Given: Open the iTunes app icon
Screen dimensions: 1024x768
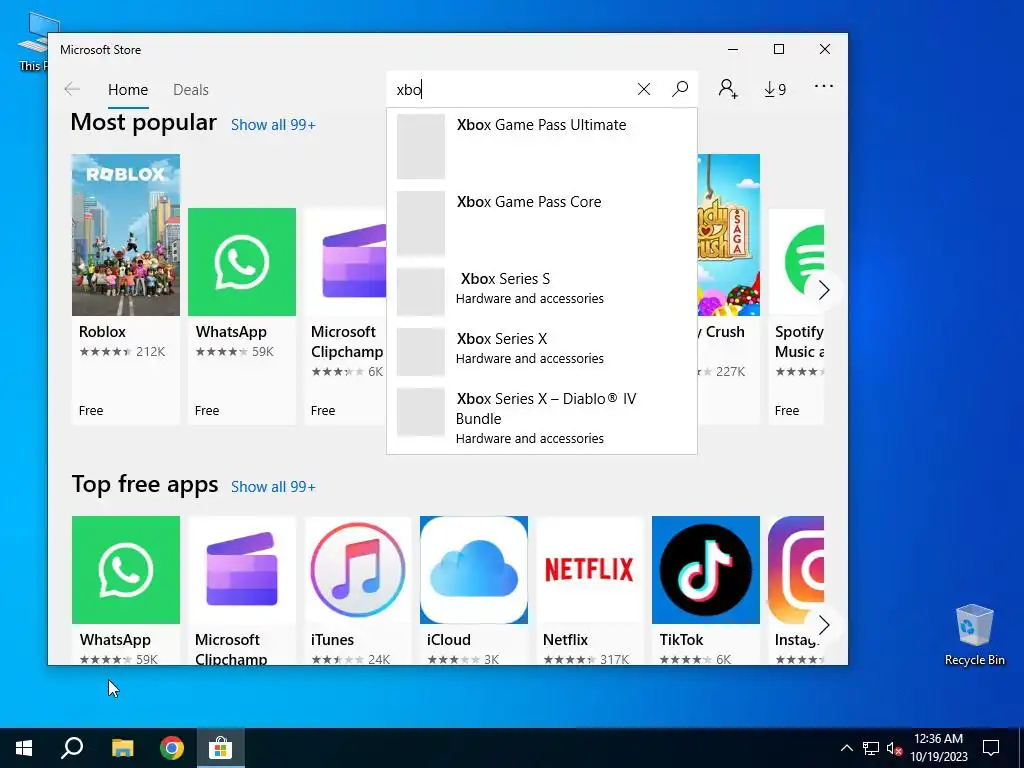Looking at the screenshot, I should 358,569.
